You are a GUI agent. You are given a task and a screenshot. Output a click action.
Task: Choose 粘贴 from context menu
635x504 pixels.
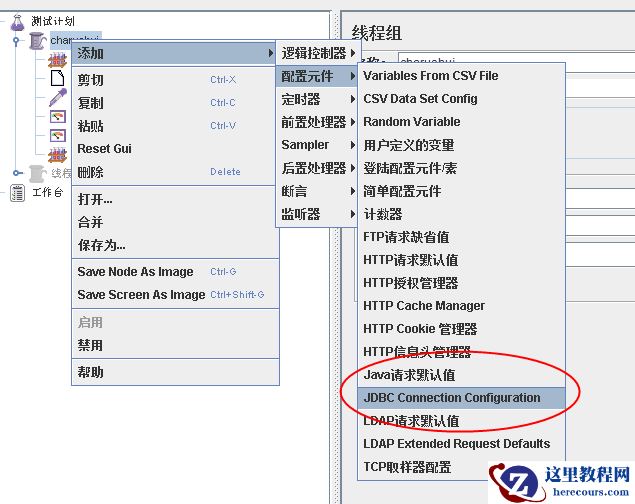pos(175,126)
